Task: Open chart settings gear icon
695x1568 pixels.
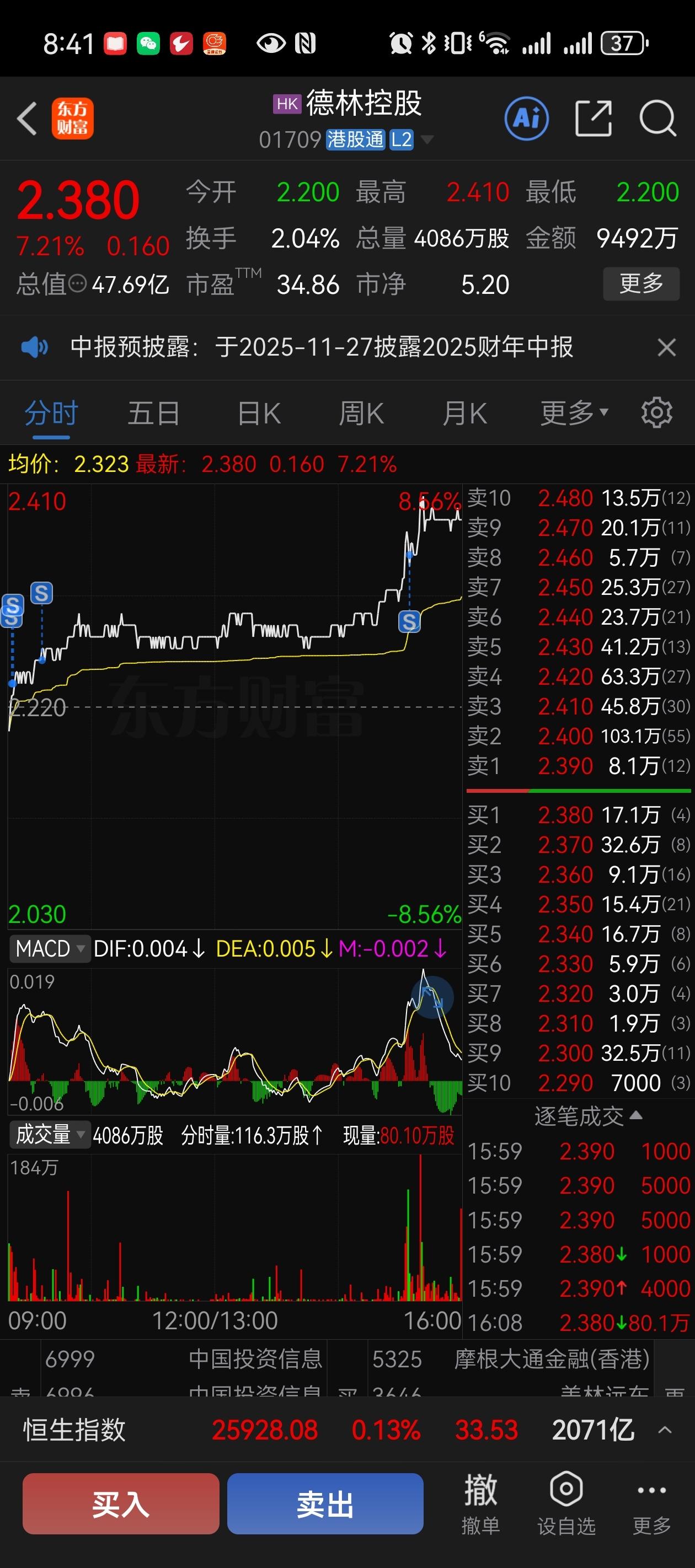Action: tap(656, 413)
